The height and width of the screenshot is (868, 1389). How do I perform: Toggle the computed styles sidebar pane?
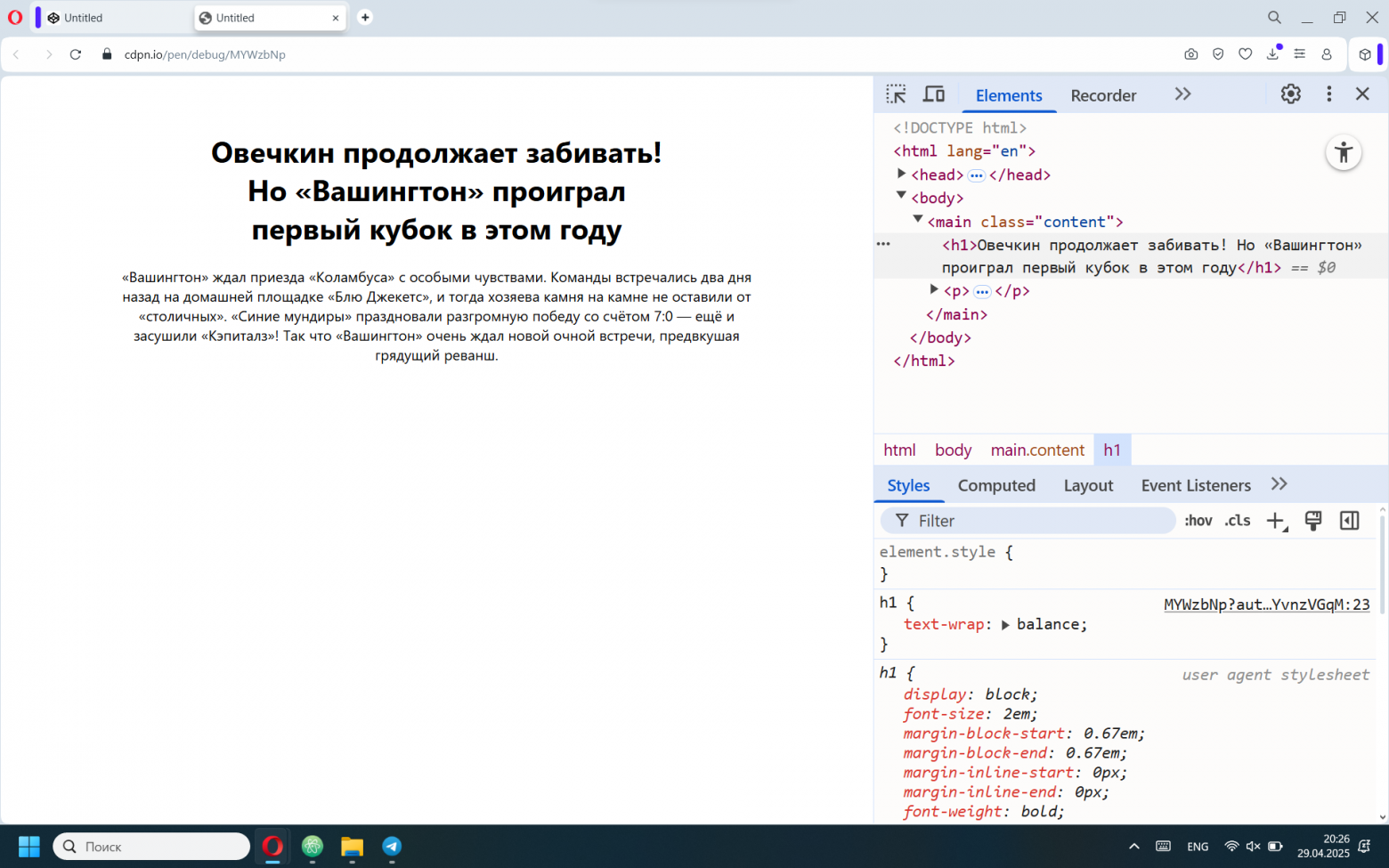(x=1350, y=521)
